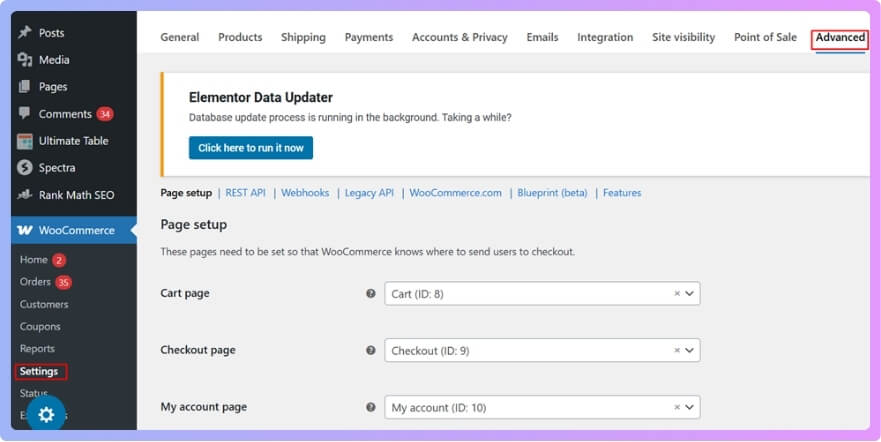Open the Emails tab
Viewport: 881px width, 442px height.
pyautogui.click(x=542, y=37)
